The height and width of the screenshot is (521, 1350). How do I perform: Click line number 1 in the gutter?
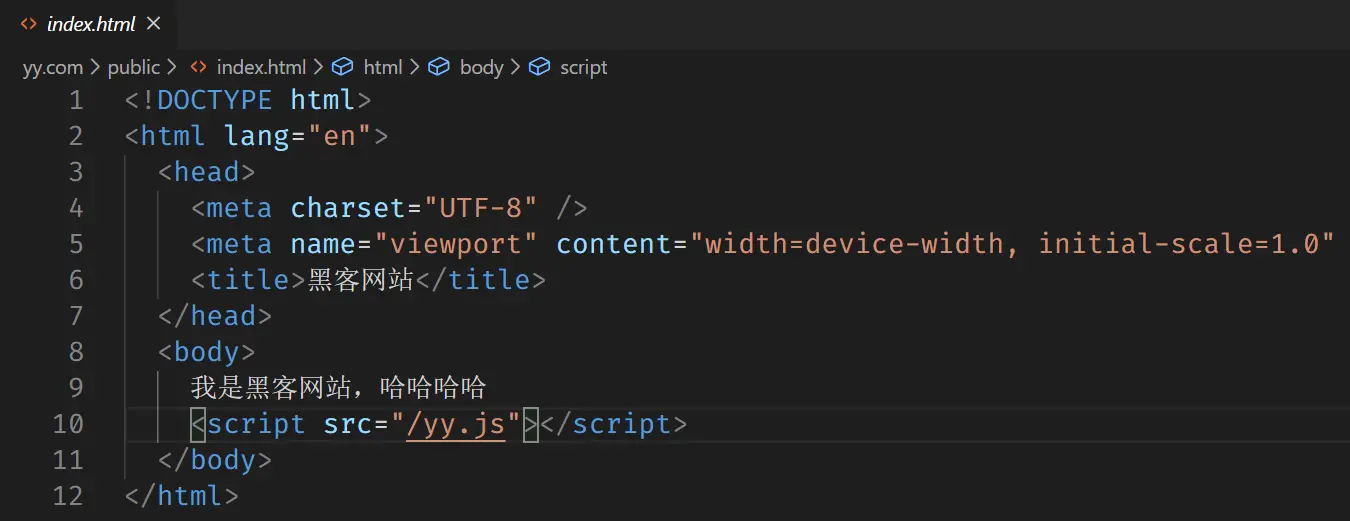[76, 100]
